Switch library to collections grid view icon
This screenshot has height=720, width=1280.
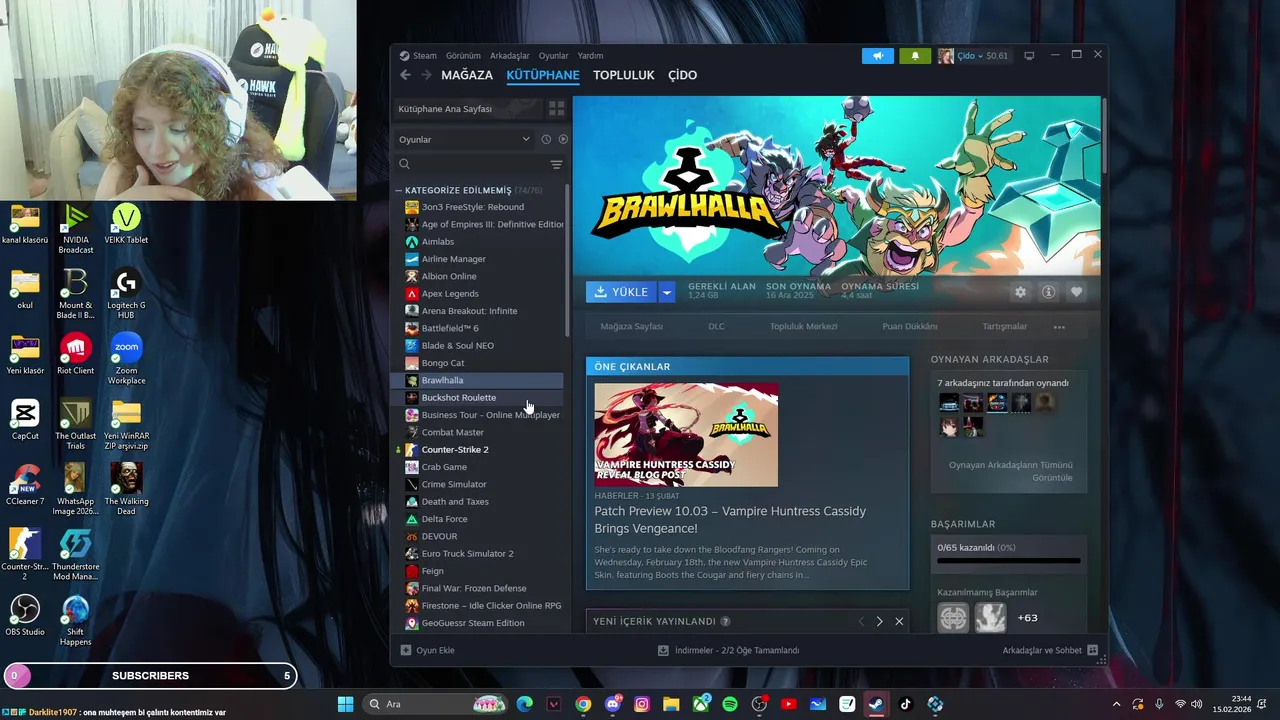point(556,108)
